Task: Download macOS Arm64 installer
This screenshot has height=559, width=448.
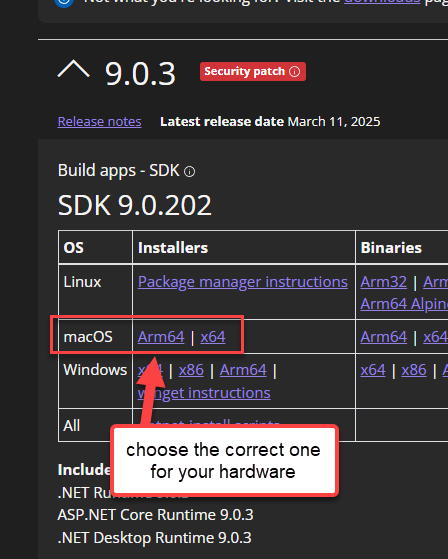Action: pos(161,337)
